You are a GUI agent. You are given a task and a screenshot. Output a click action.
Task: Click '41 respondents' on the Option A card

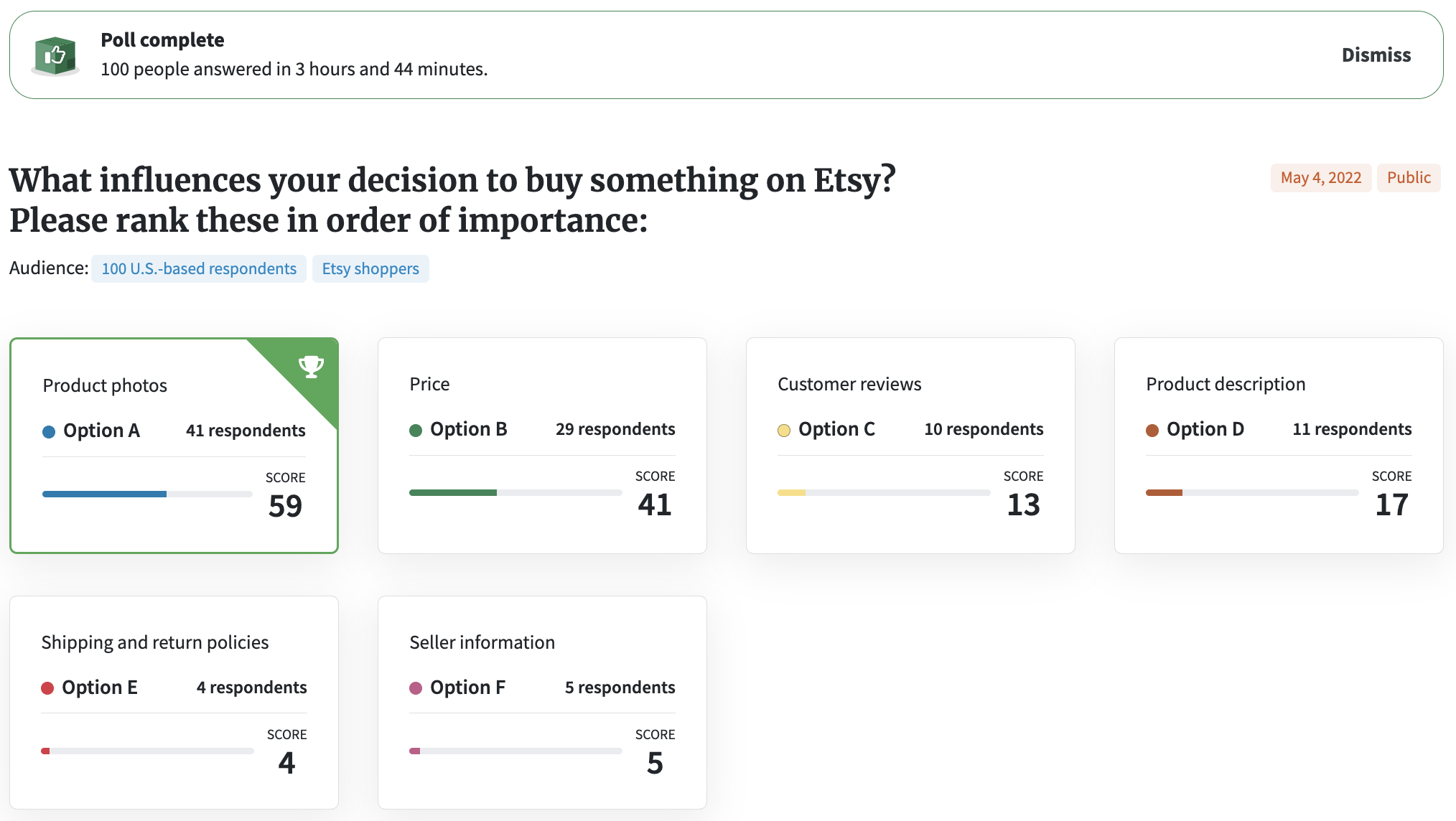click(246, 431)
